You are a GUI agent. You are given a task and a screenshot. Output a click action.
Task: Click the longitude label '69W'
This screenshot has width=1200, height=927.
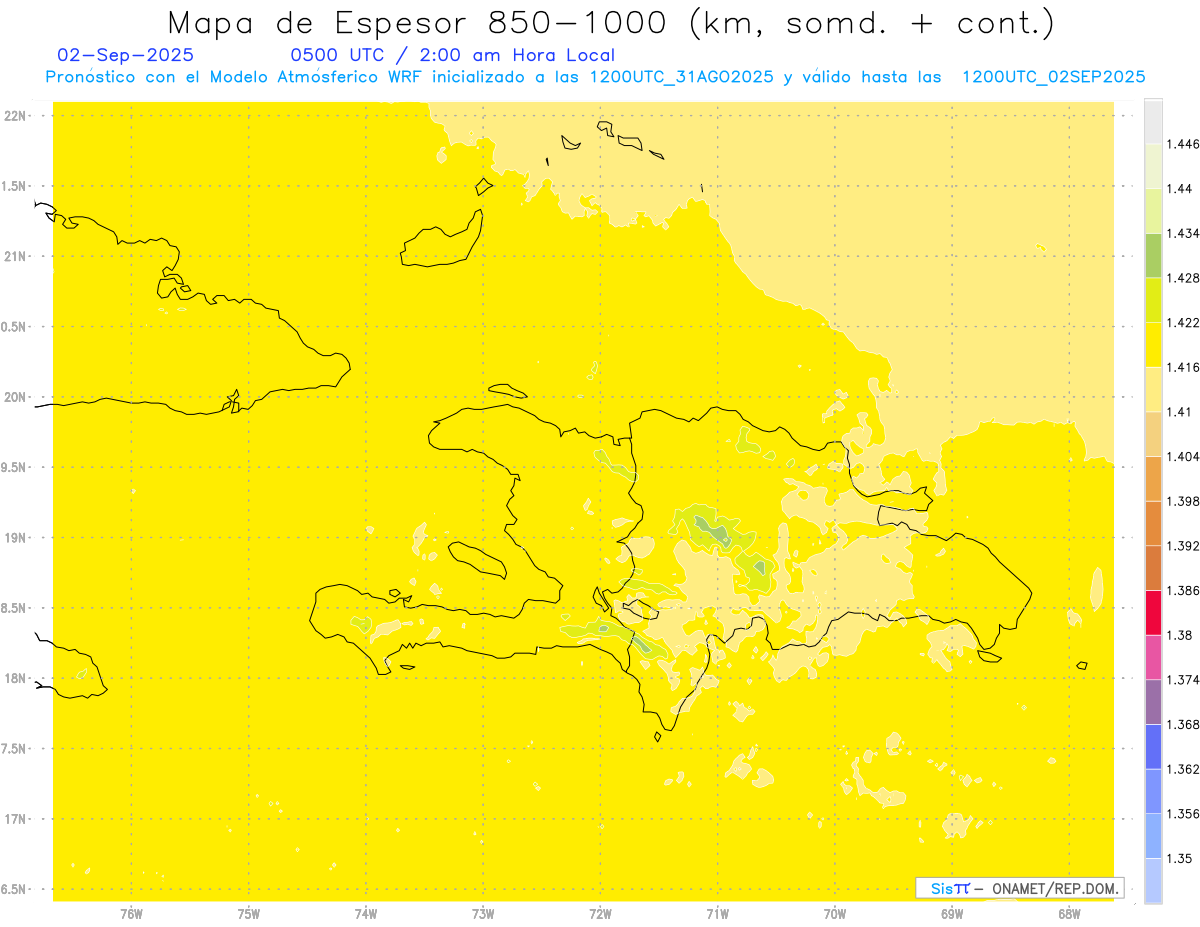tap(952, 914)
